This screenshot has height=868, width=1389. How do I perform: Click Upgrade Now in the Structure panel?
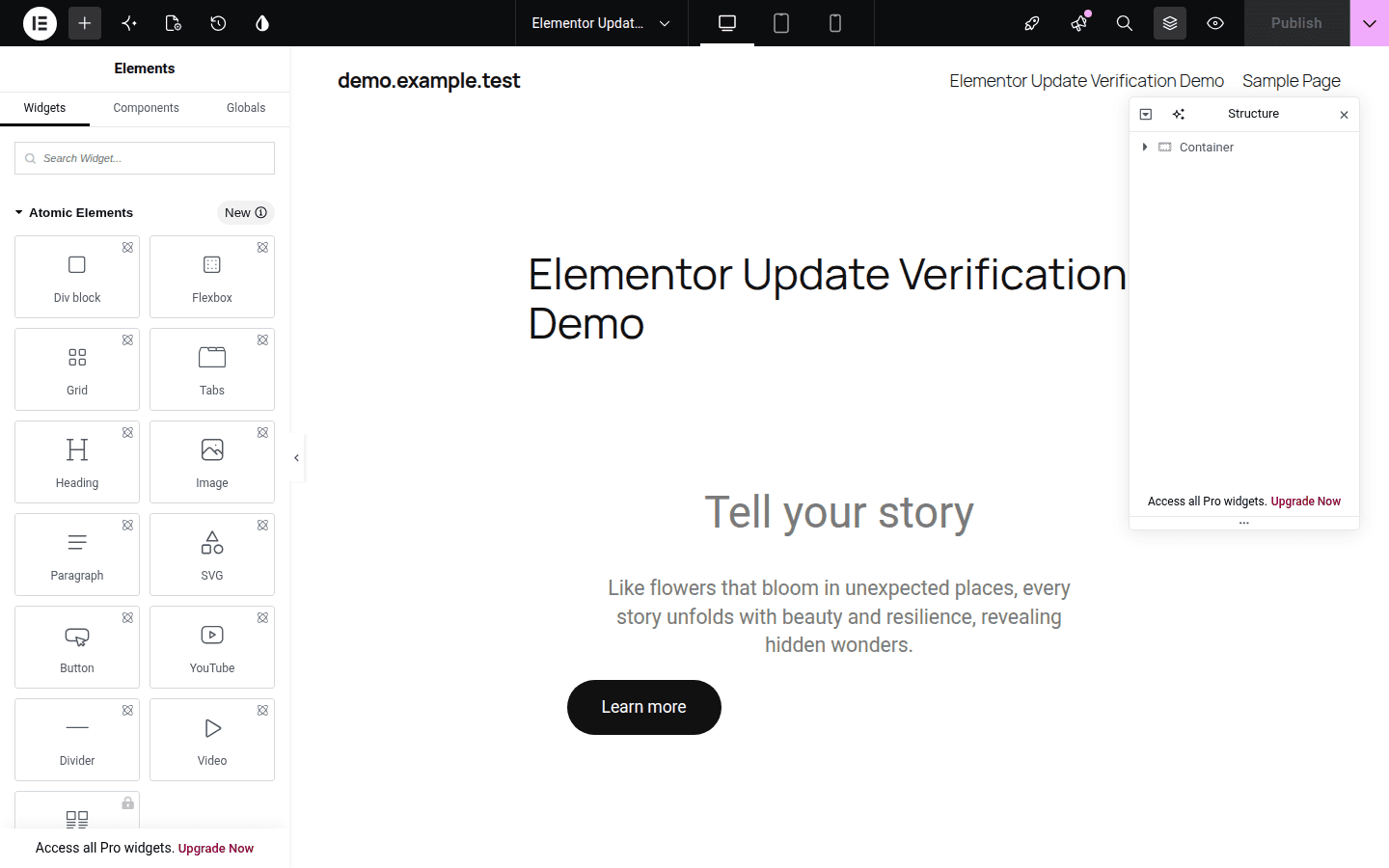click(x=1306, y=502)
